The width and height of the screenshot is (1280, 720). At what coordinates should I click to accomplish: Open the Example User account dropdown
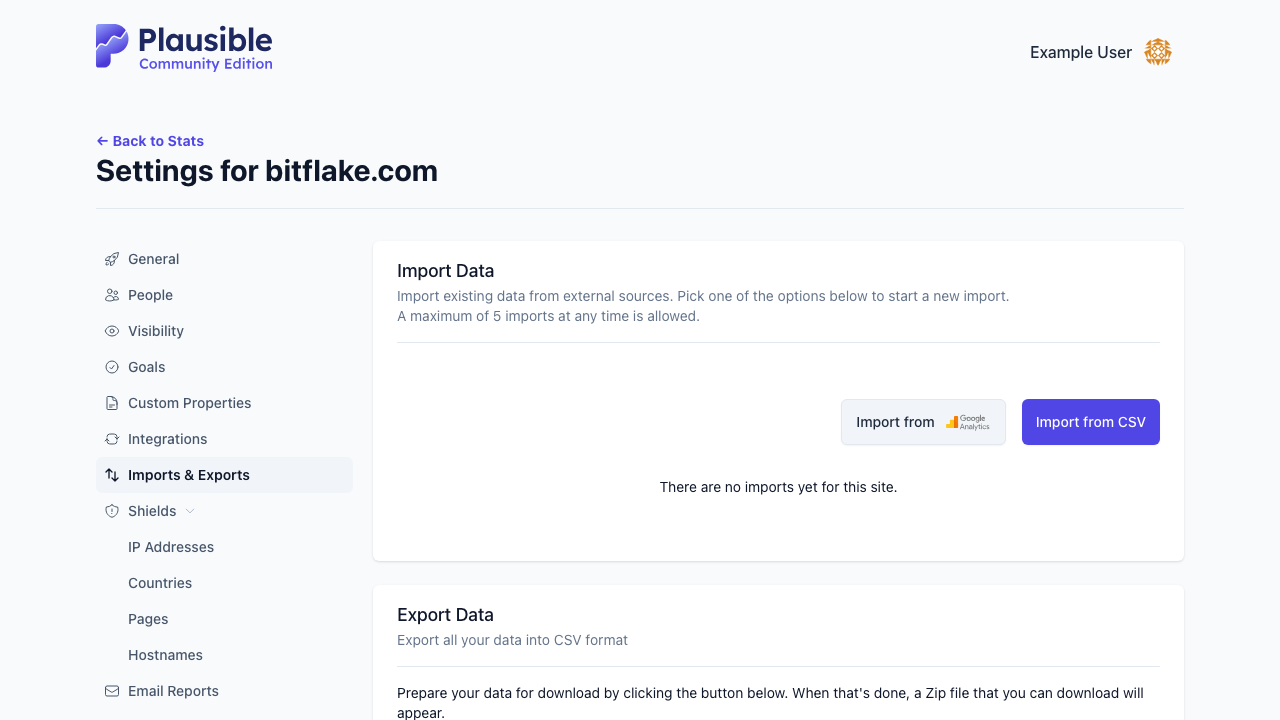tap(1100, 52)
